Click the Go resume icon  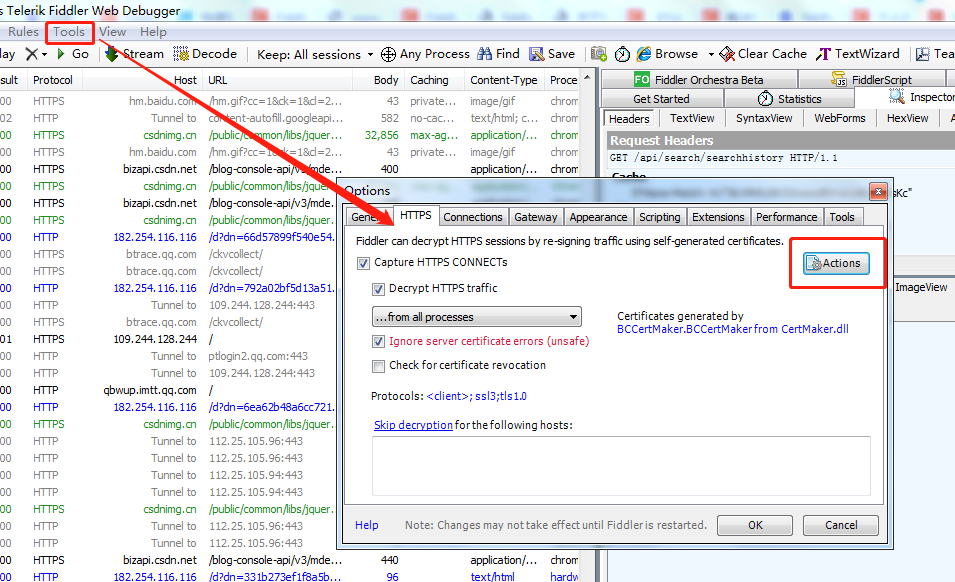coord(61,54)
